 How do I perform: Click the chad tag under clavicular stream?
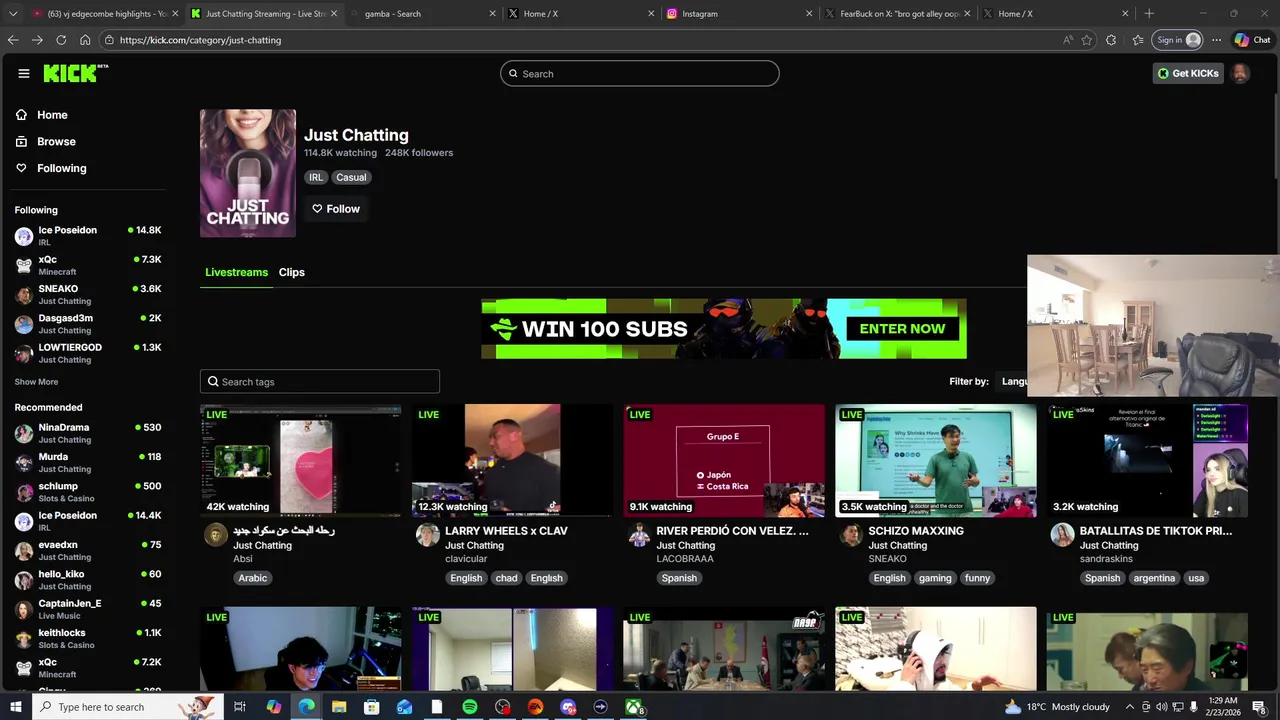tap(507, 578)
